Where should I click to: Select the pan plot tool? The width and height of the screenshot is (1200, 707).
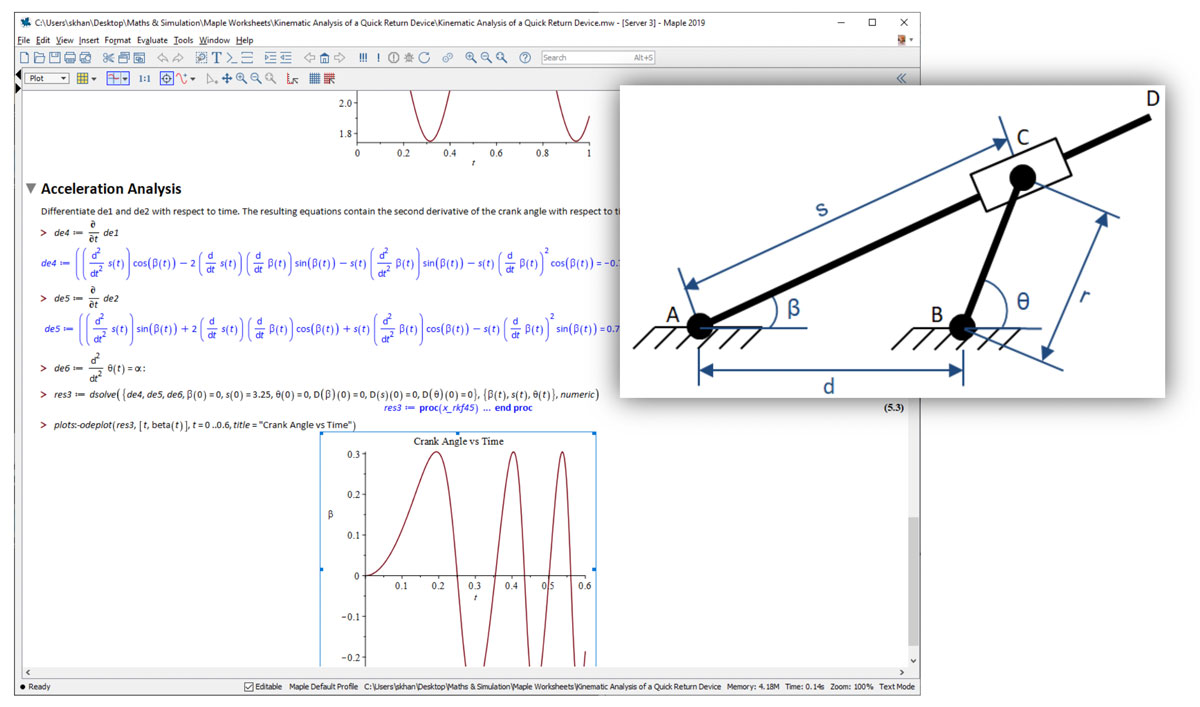[227, 78]
